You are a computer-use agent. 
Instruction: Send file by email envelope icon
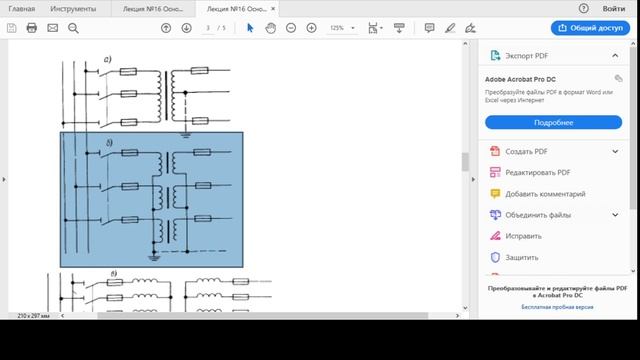[x=52, y=28]
